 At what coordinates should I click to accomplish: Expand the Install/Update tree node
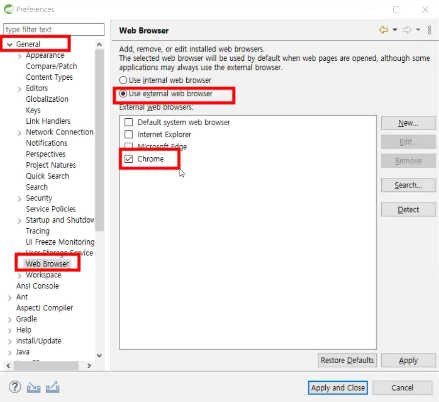(10, 341)
